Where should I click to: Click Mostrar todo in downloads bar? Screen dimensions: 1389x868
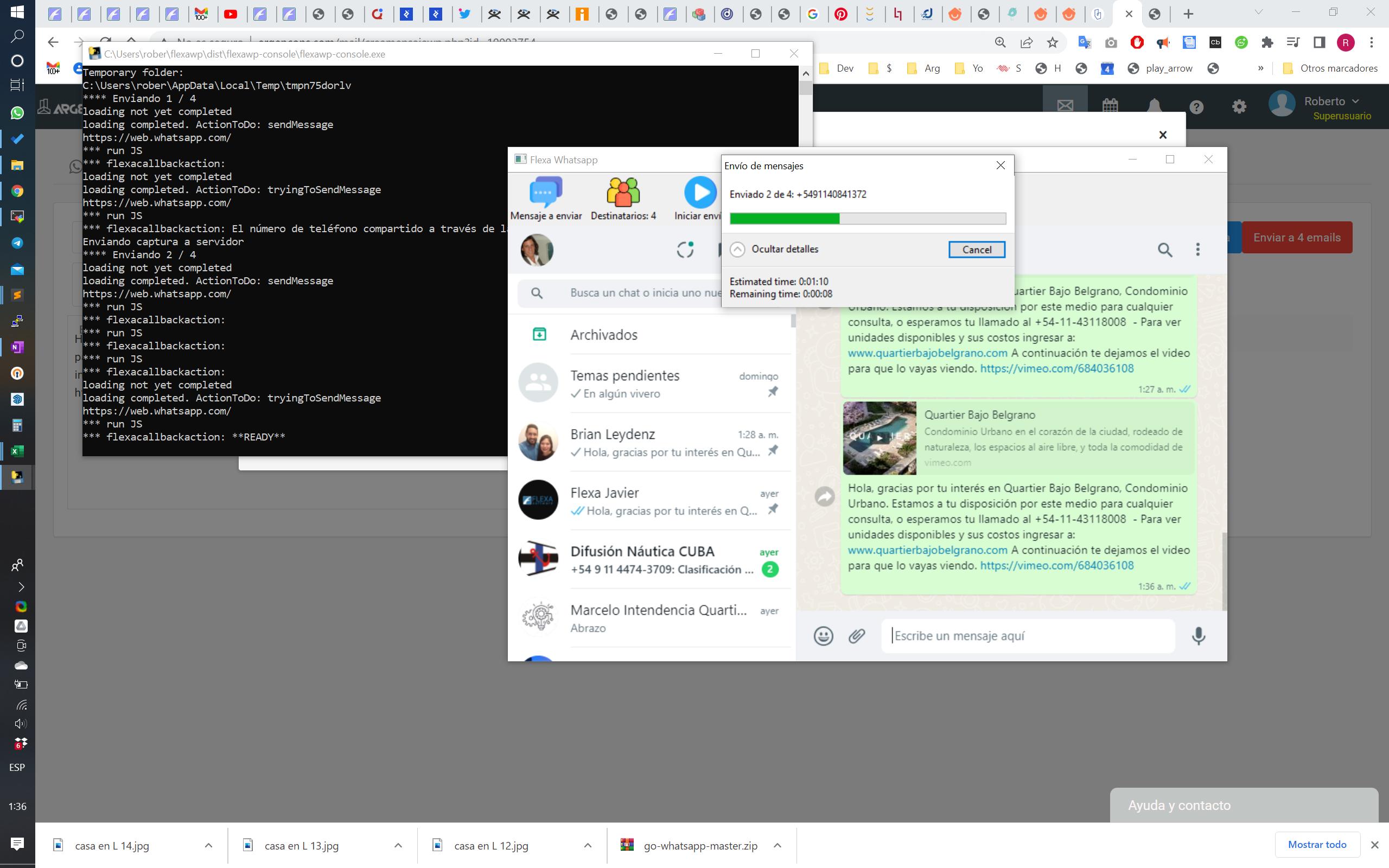(1317, 845)
